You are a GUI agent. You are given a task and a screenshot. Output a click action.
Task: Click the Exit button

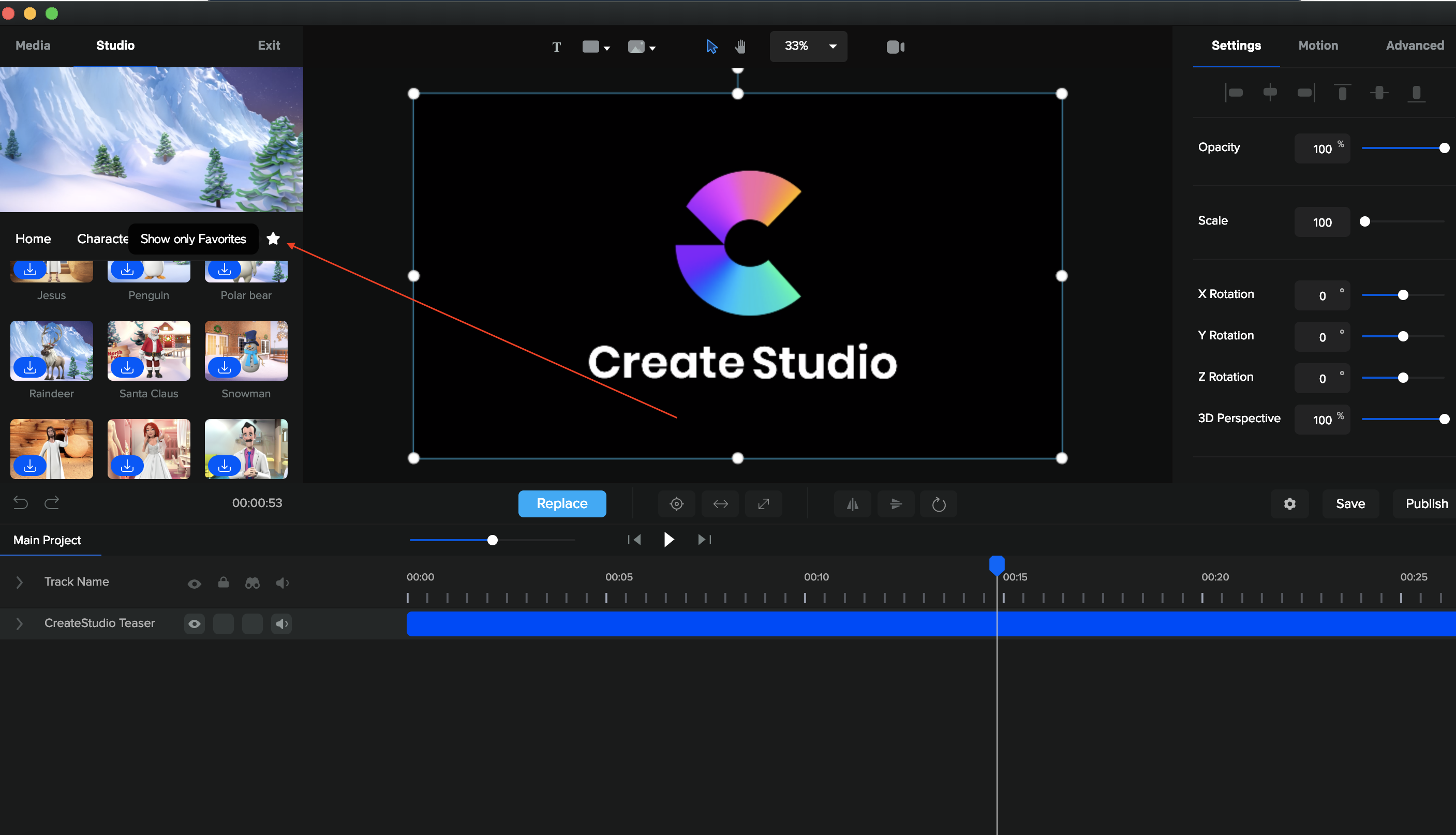coord(269,46)
